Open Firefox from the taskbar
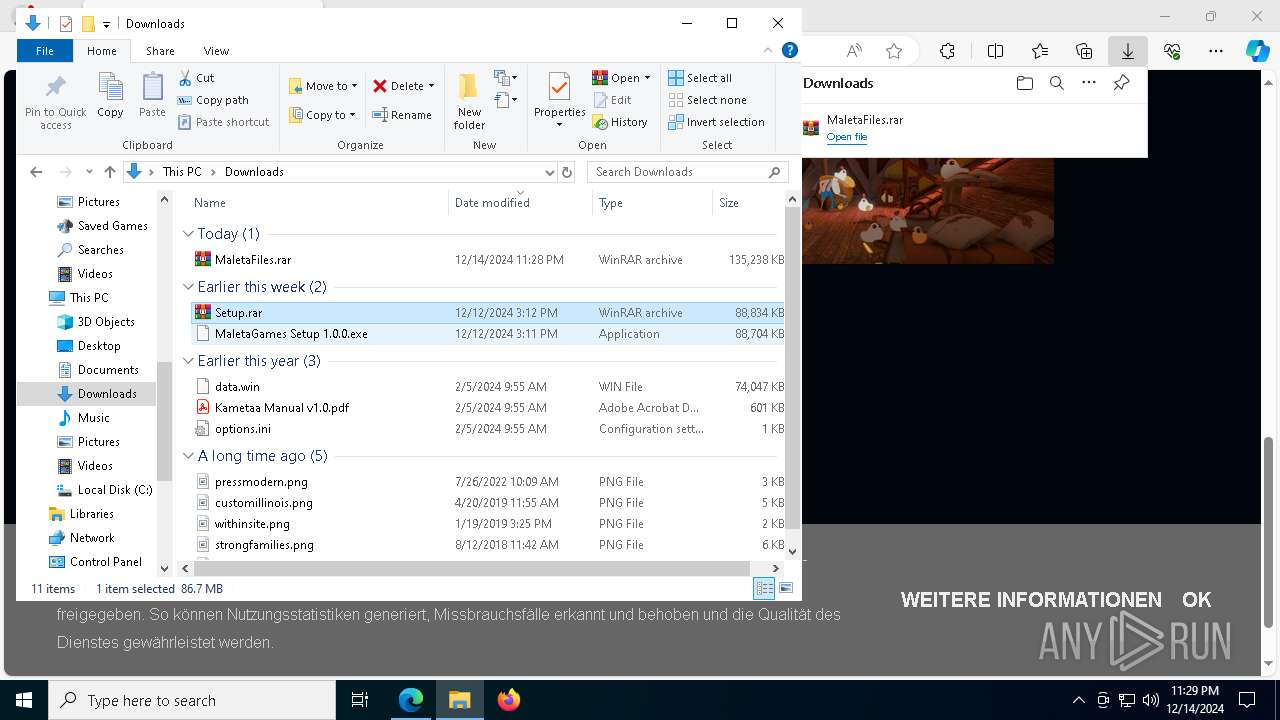1280x720 pixels. click(508, 700)
